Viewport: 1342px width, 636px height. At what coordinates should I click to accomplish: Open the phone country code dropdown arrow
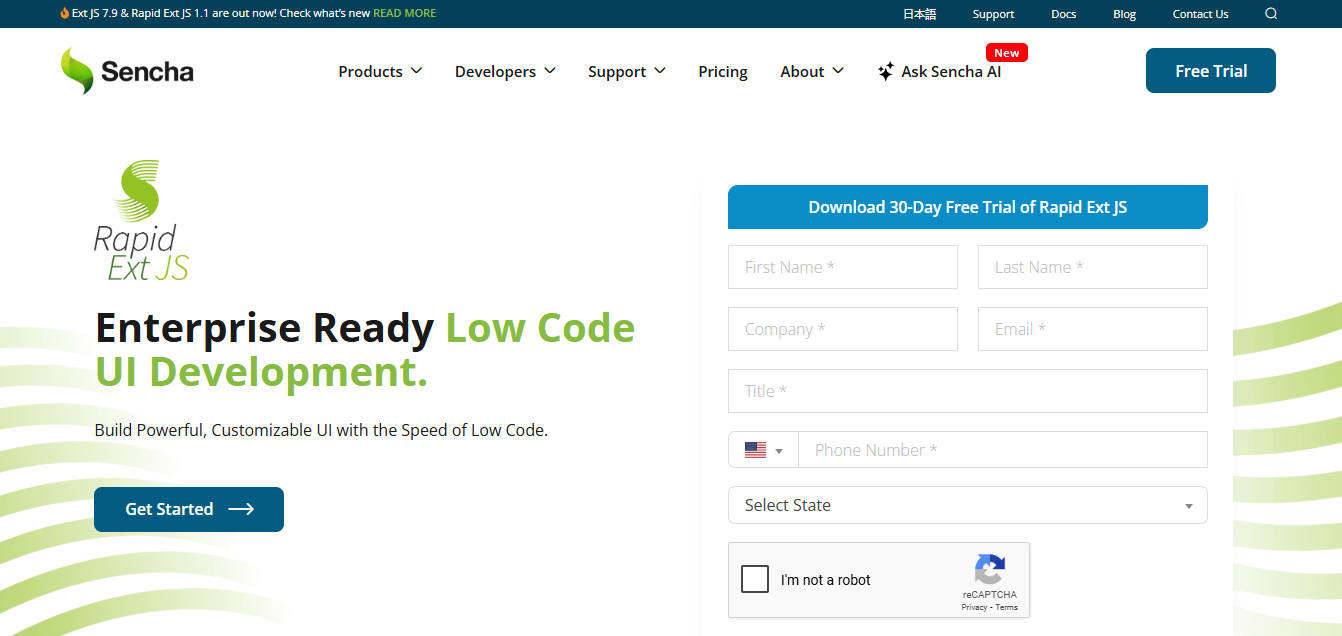click(779, 451)
